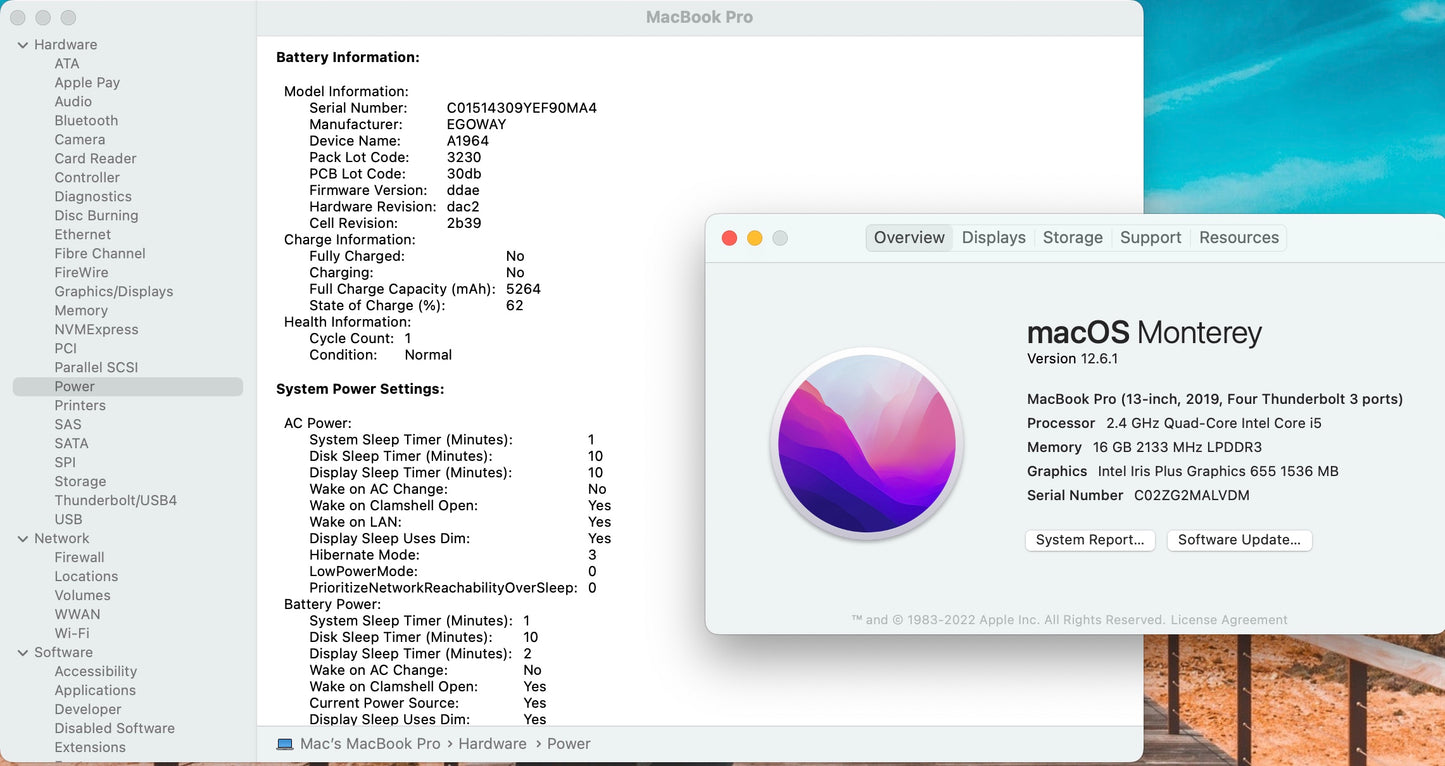Click the System Report button
Viewport: 1445px width, 766px height.
(x=1090, y=540)
